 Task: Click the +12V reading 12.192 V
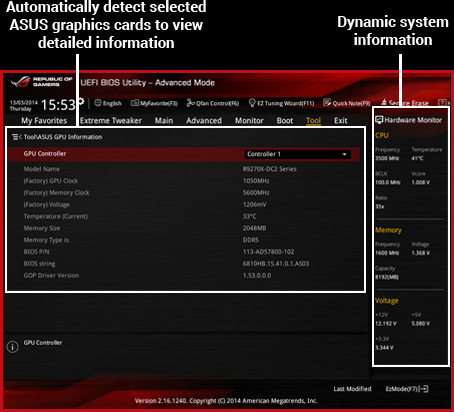tap(386, 324)
